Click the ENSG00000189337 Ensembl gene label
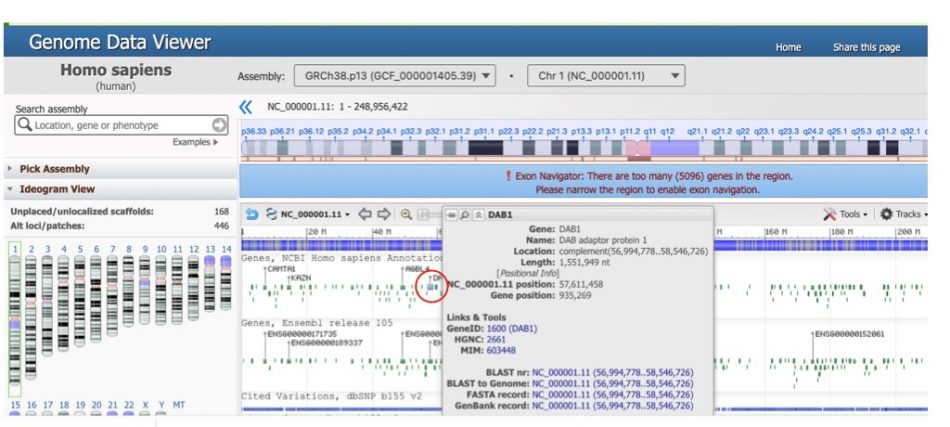950x427 pixels. [x=327, y=343]
